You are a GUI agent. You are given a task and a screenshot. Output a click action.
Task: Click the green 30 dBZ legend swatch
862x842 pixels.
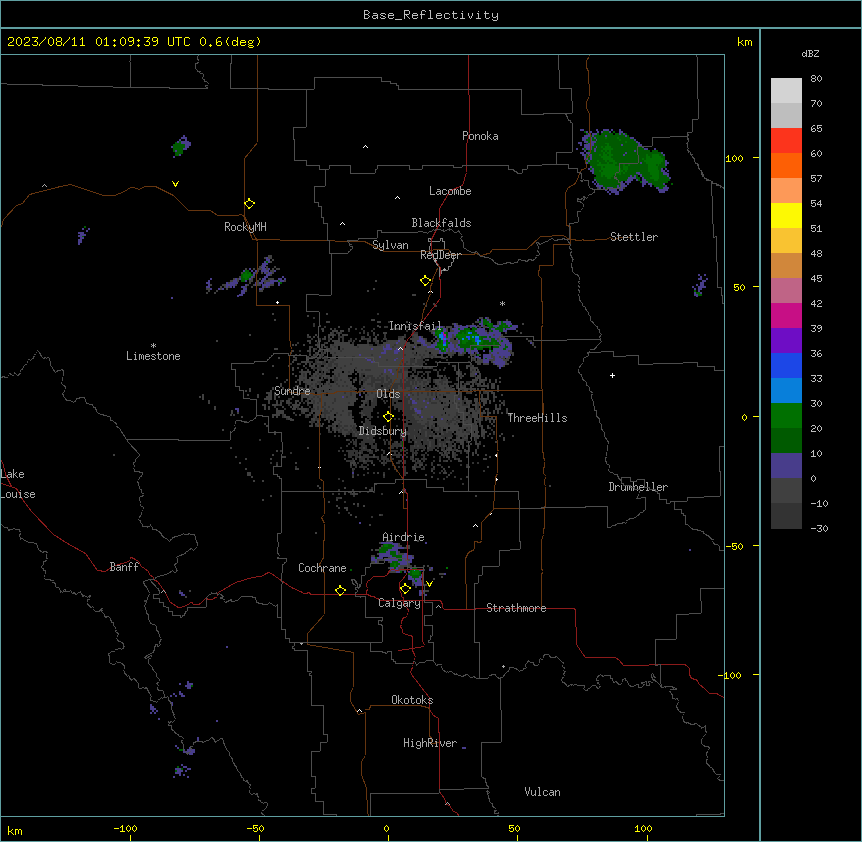coord(786,416)
